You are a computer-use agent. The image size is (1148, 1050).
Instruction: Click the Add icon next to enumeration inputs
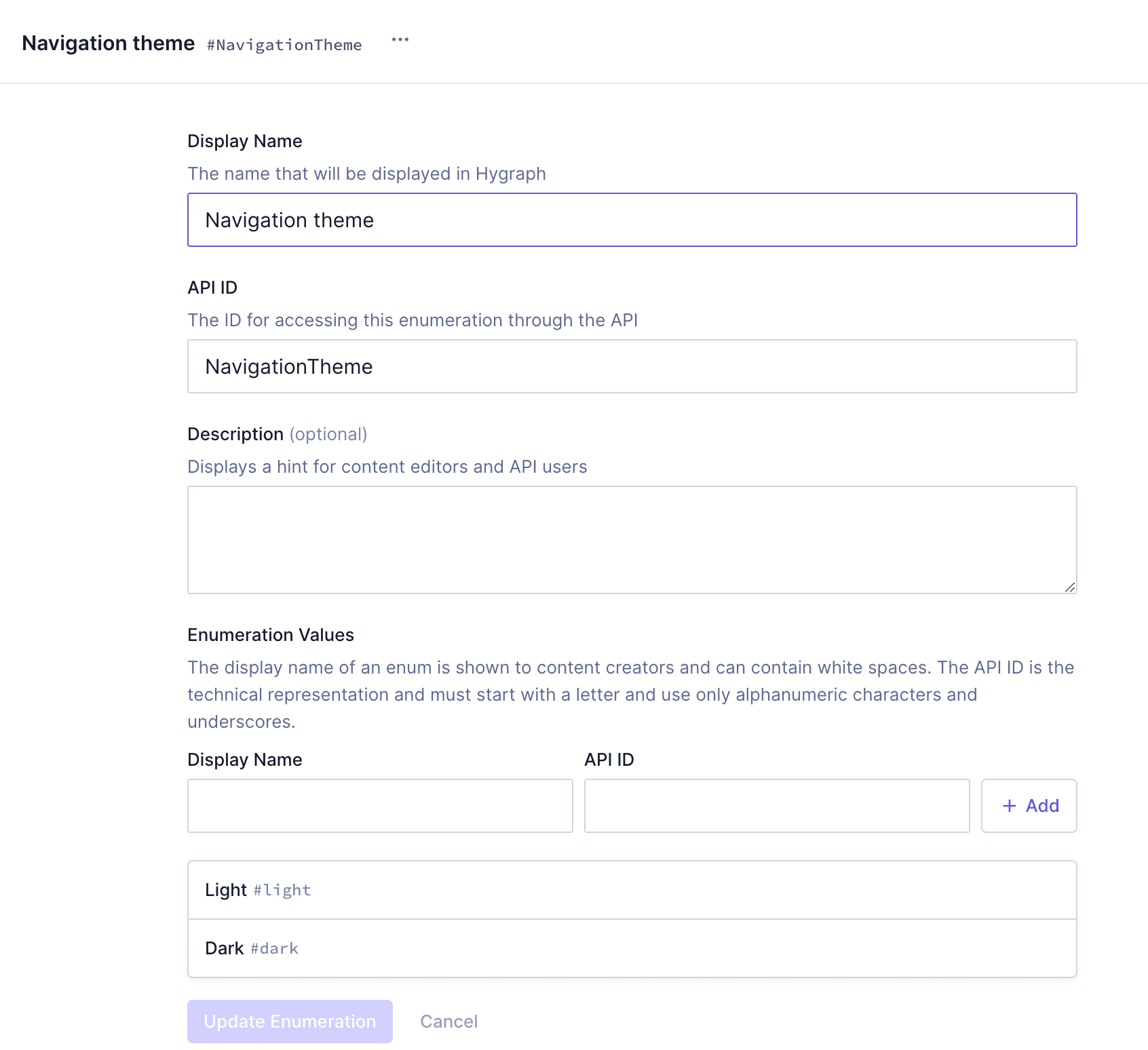coord(1029,806)
